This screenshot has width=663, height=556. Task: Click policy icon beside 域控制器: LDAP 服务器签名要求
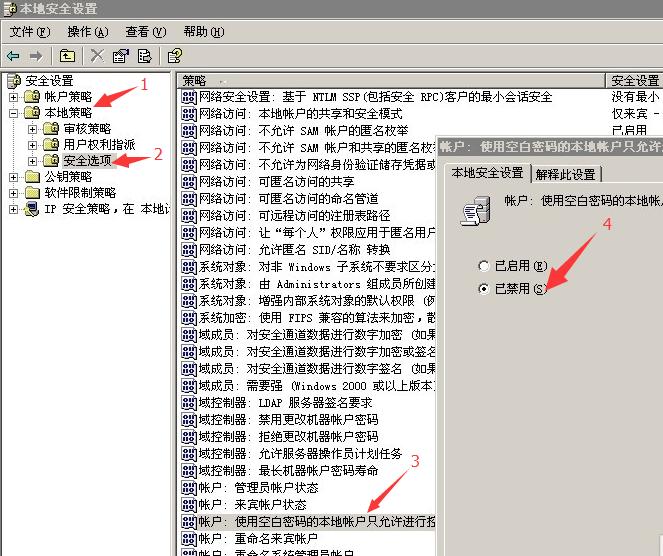coord(189,403)
